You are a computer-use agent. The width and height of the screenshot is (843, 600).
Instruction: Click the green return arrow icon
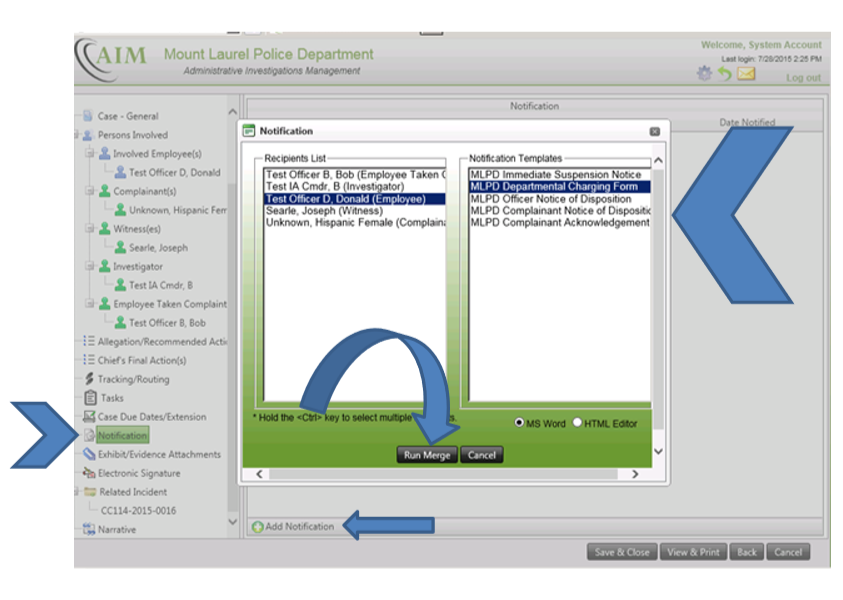click(x=724, y=75)
